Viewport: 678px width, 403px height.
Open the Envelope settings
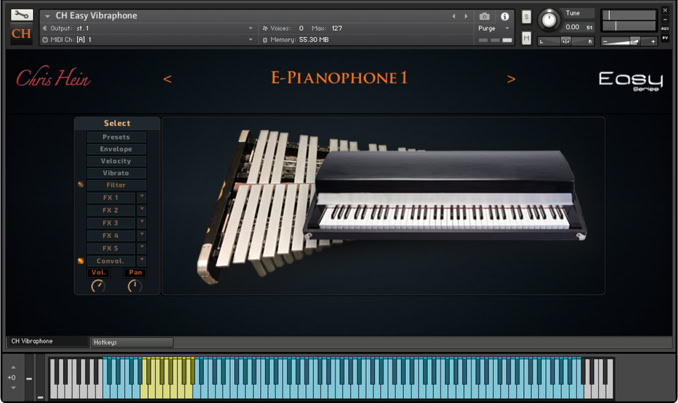coord(116,149)
